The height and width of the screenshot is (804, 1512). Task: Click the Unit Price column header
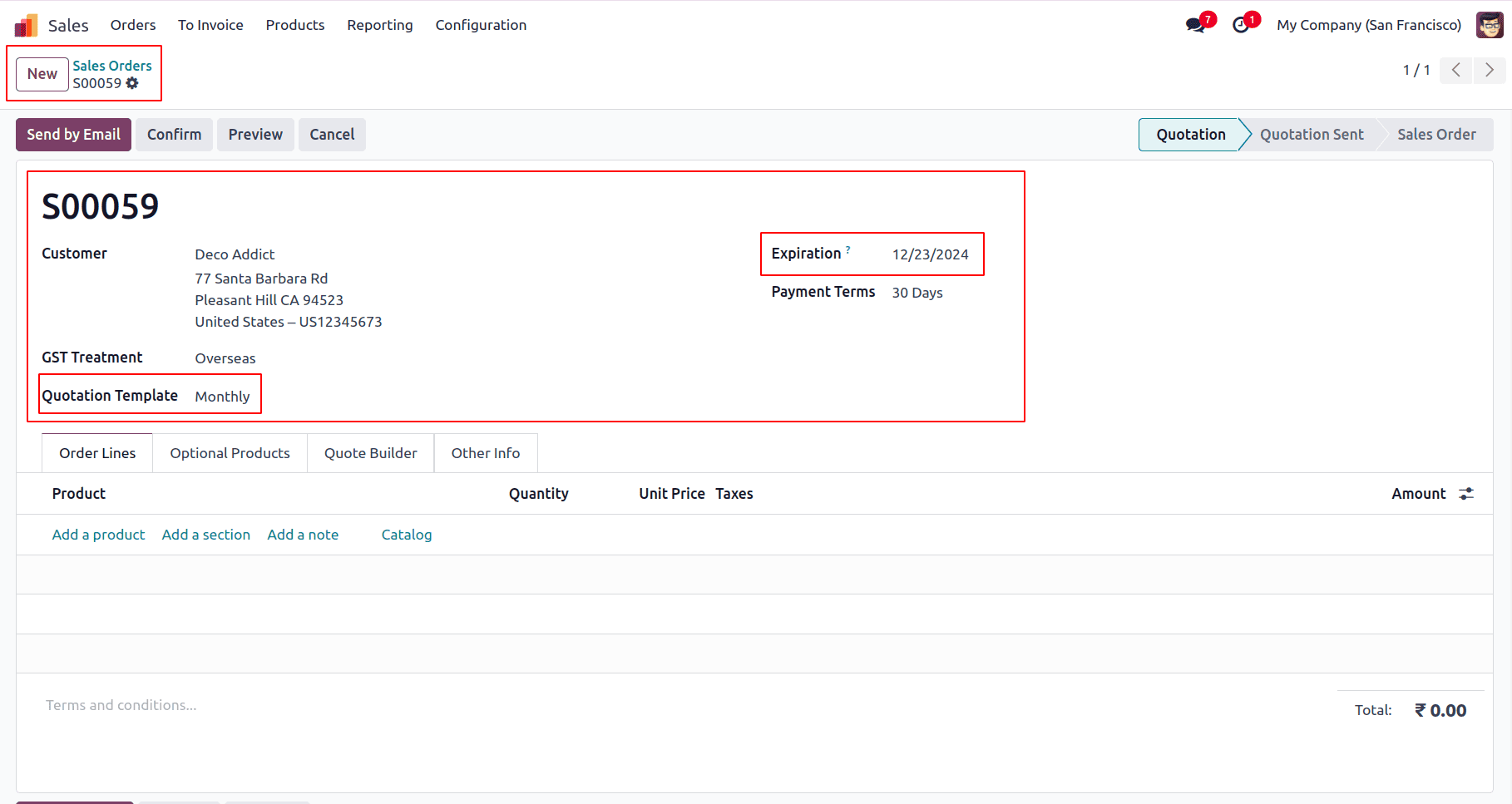pyautogui.click(x=672, y=494)
